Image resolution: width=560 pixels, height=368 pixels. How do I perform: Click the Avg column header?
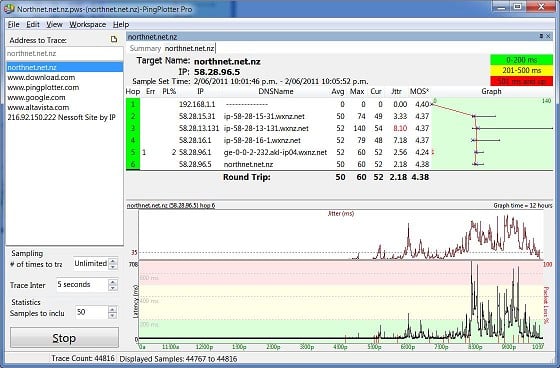click(338, 91)
